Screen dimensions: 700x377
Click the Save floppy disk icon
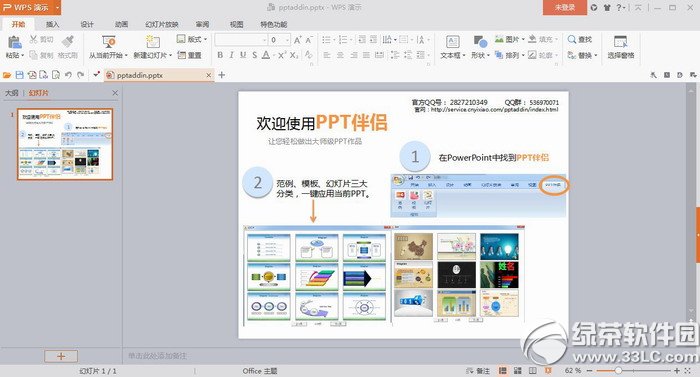pos(19,75)
